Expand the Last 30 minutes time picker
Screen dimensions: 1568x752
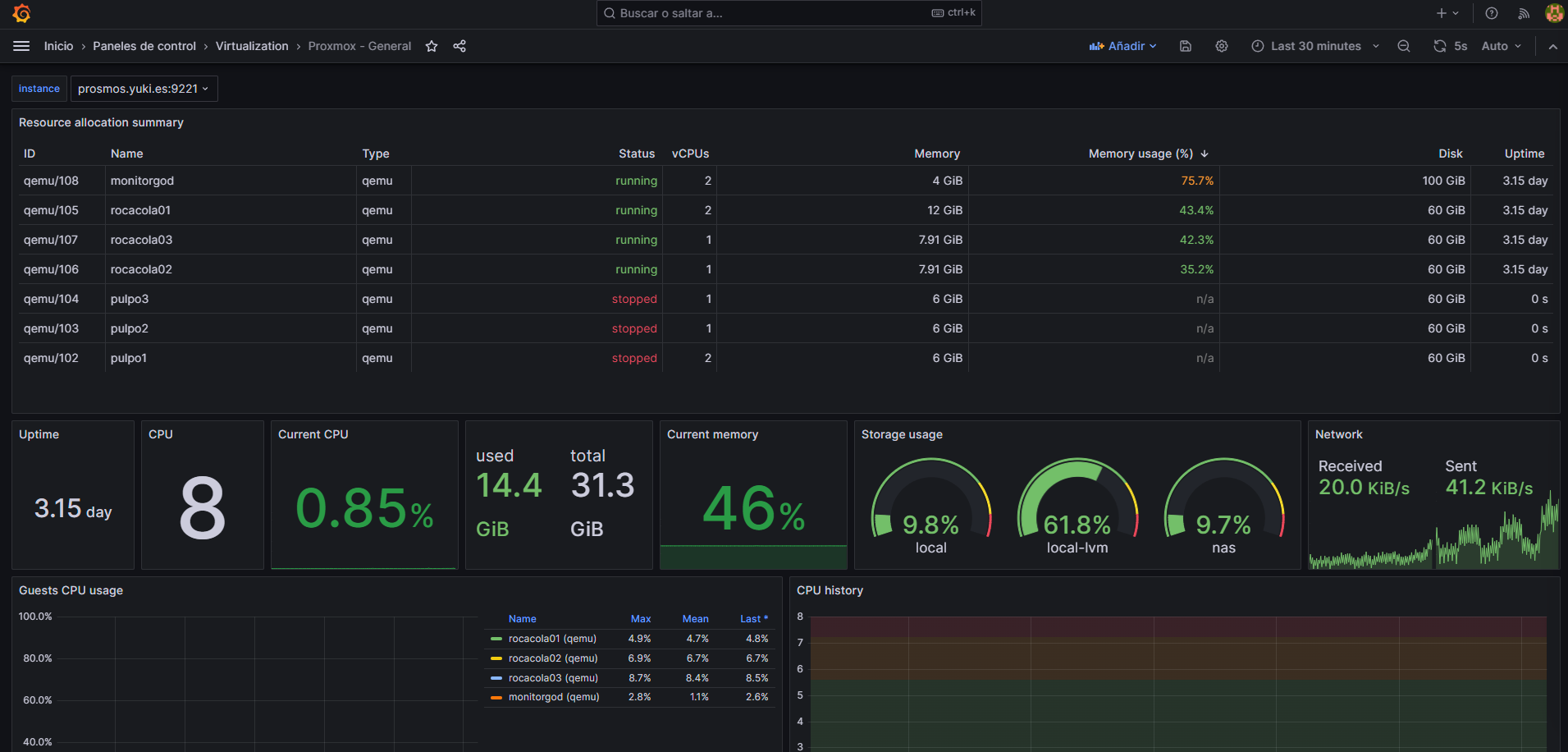(x=1315, y=46)
